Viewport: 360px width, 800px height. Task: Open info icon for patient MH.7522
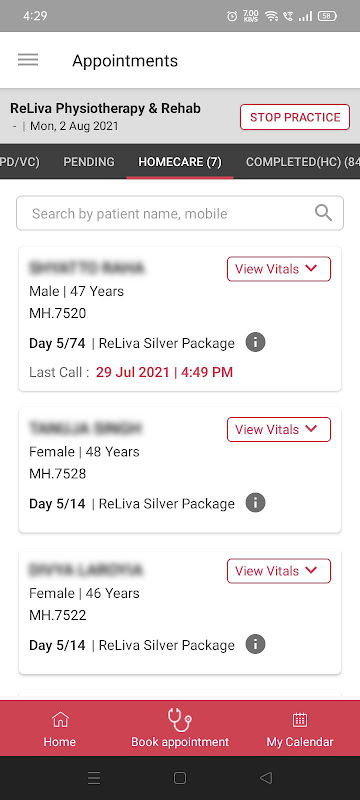coord(255,644)
